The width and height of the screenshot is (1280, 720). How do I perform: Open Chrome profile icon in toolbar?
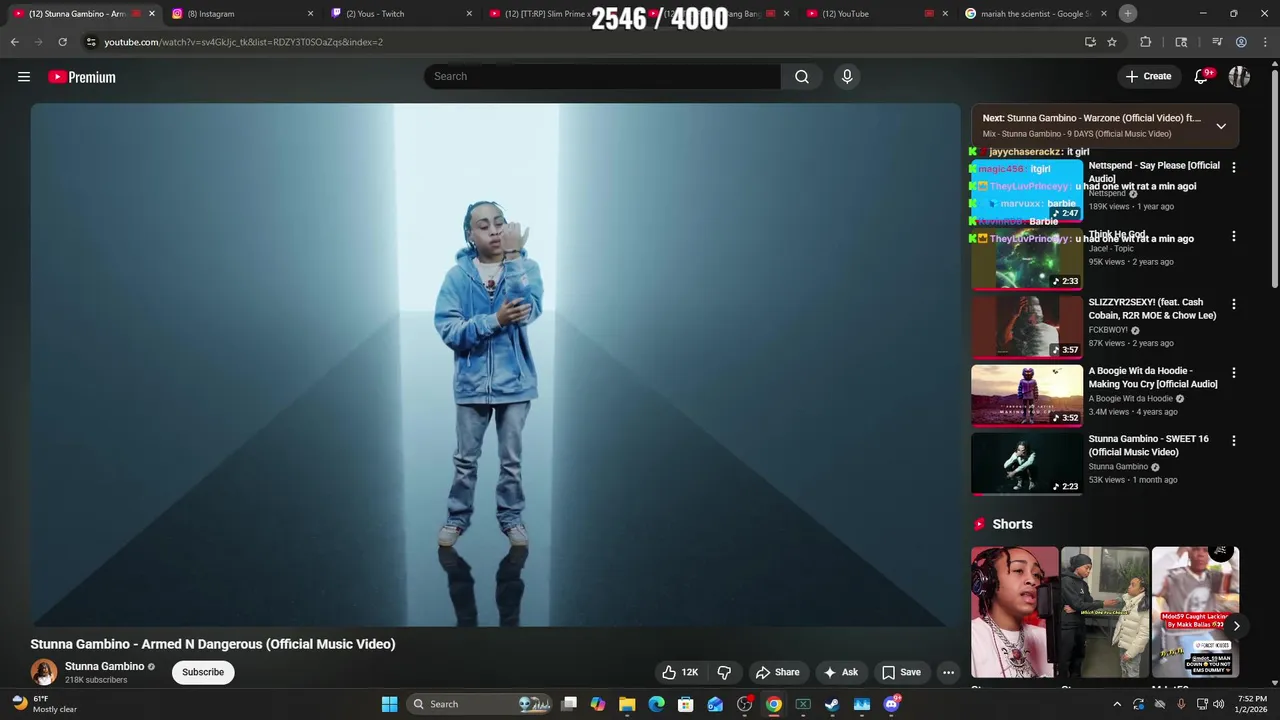coord(1241,42)
